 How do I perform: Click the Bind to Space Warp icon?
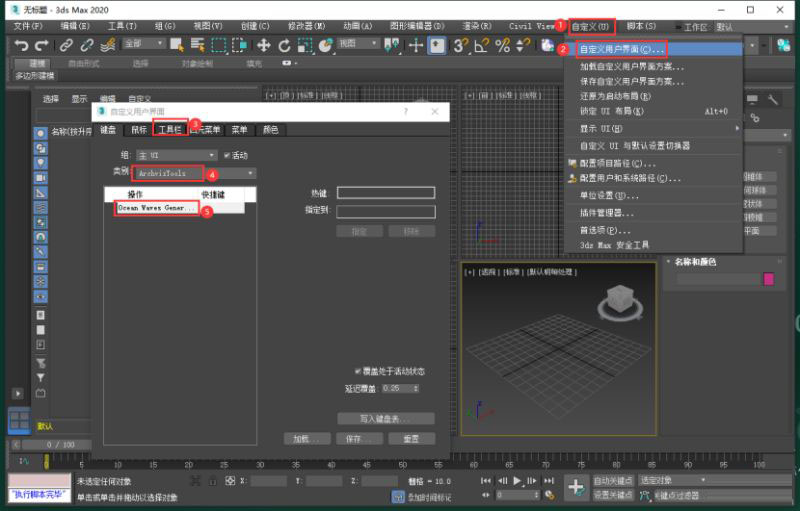tap(108, 45)
